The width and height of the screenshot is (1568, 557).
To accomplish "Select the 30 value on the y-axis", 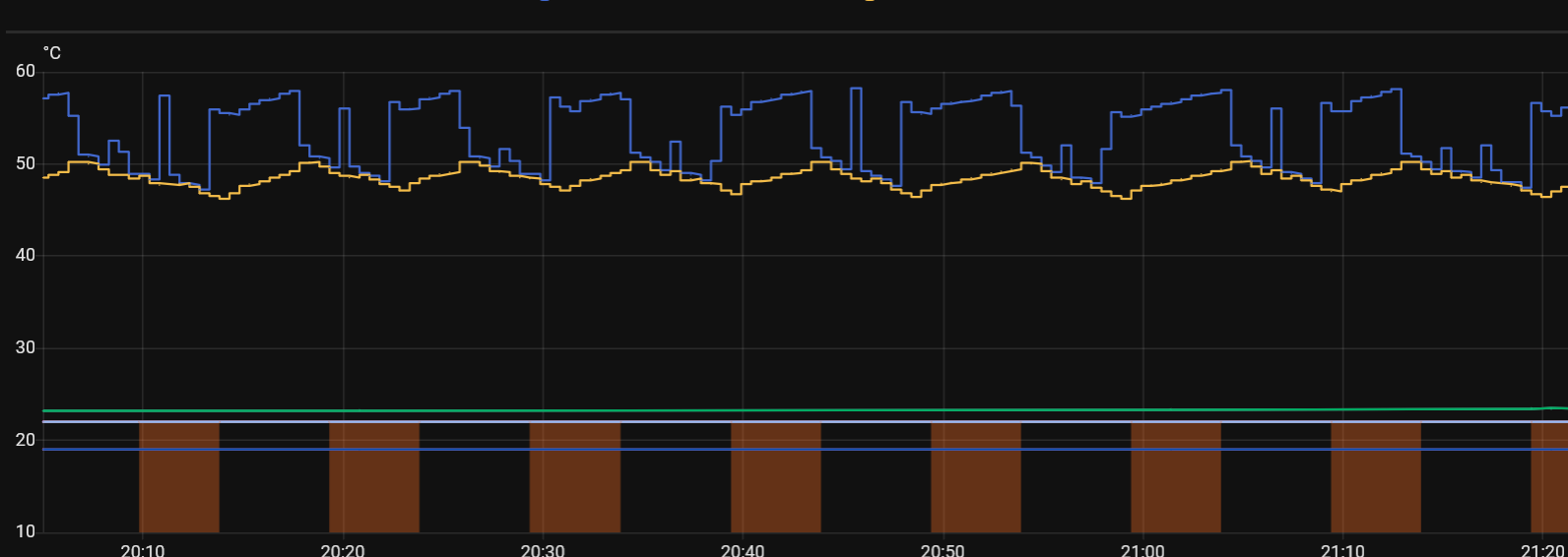I will 26,348.
